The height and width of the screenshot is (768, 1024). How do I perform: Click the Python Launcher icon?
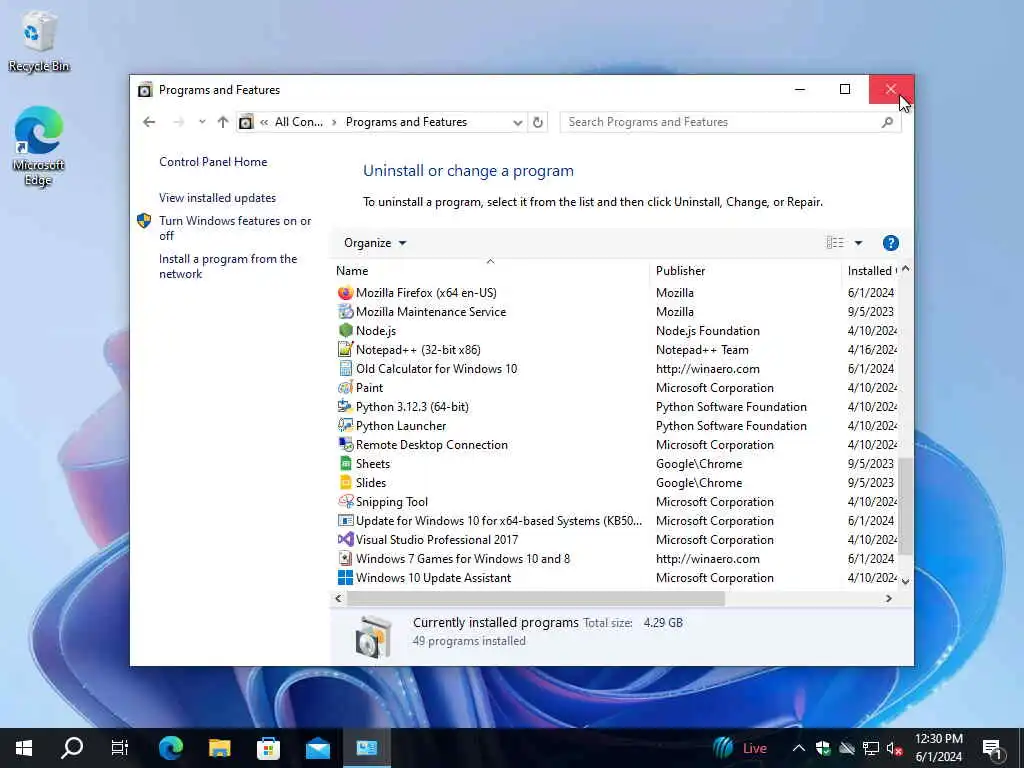point(345,425)
